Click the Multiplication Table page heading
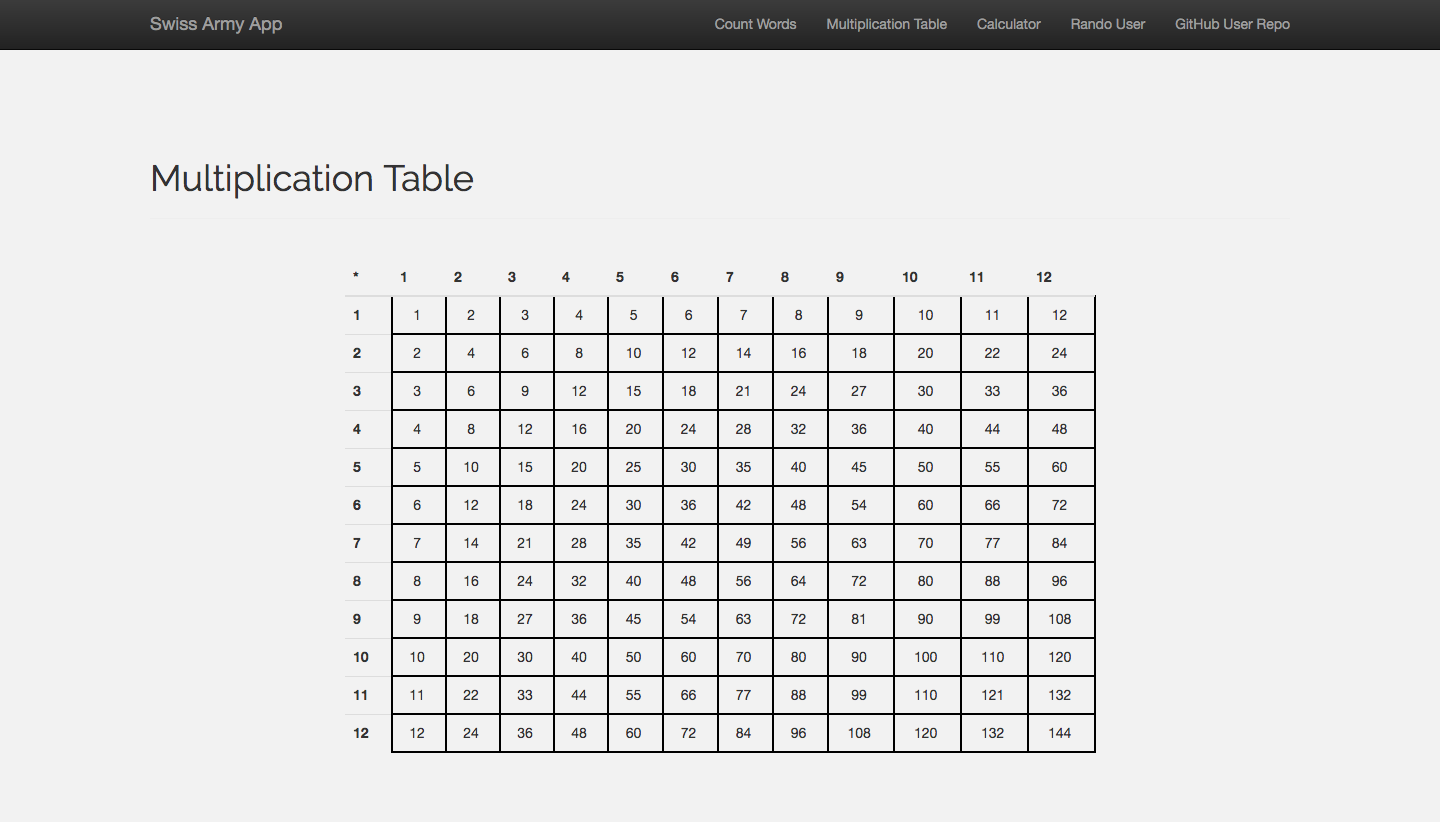 coord(312,178)
